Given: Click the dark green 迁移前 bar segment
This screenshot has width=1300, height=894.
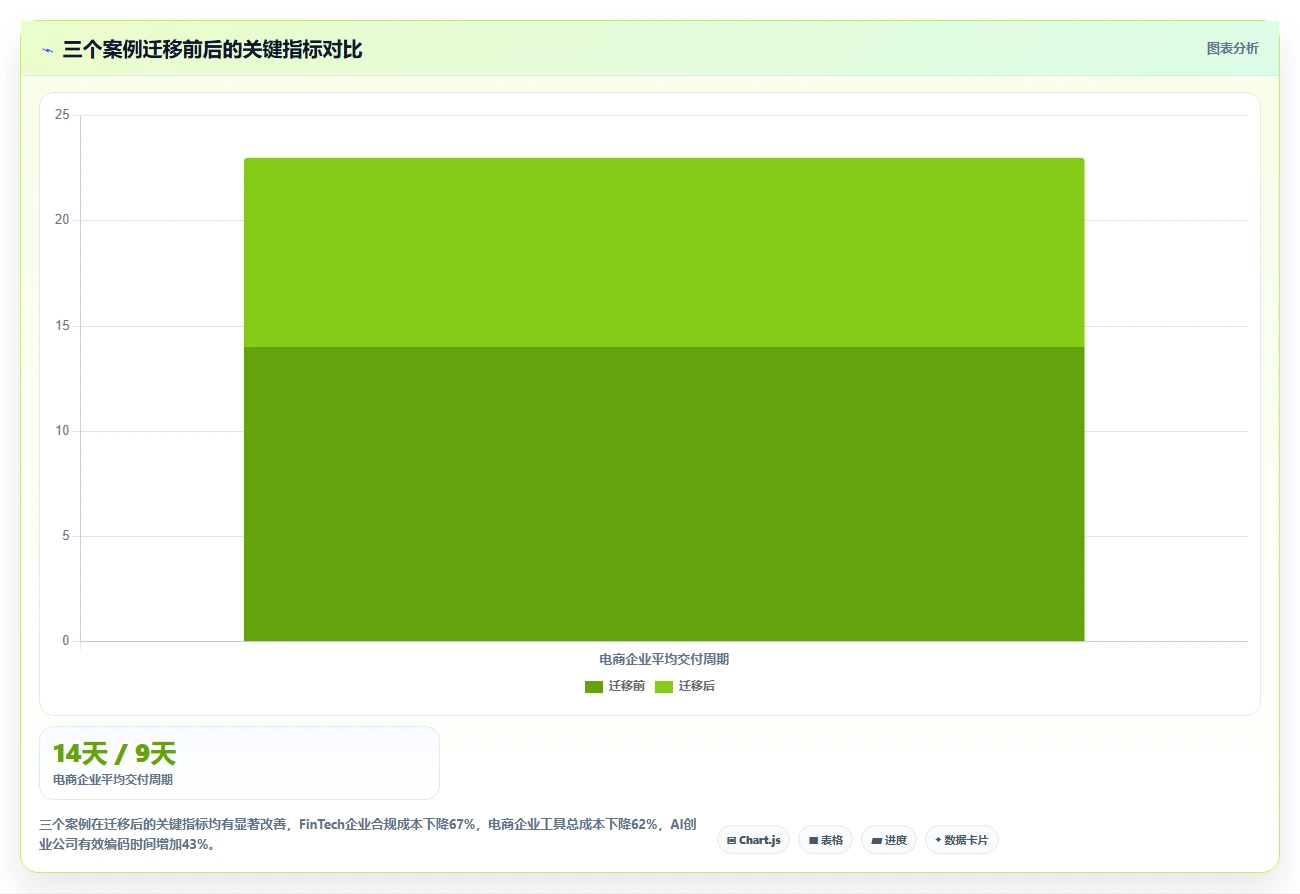Looking at the screenshot, I should coord(664,494).
